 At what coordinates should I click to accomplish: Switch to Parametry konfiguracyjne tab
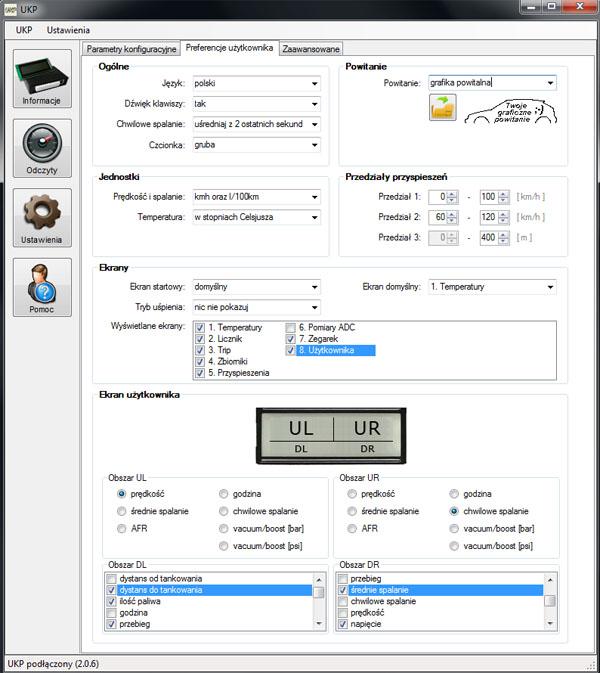(131, 49)
